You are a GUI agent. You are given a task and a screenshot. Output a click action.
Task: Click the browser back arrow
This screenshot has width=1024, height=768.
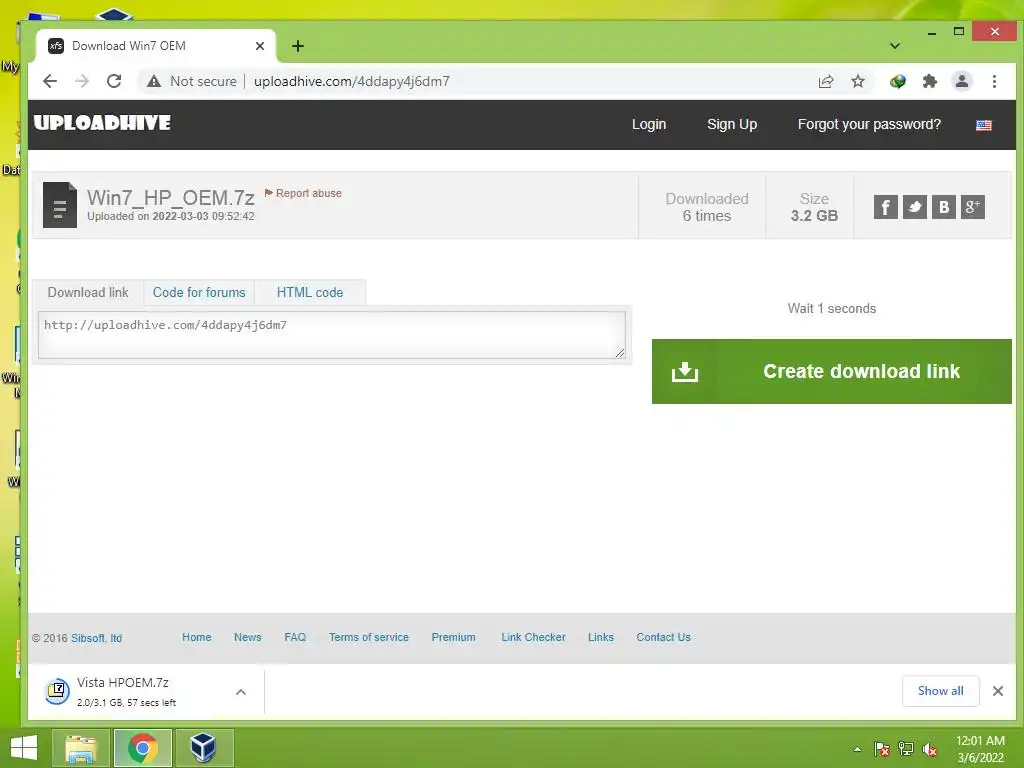pyautogui.click(x=50, y=81)
